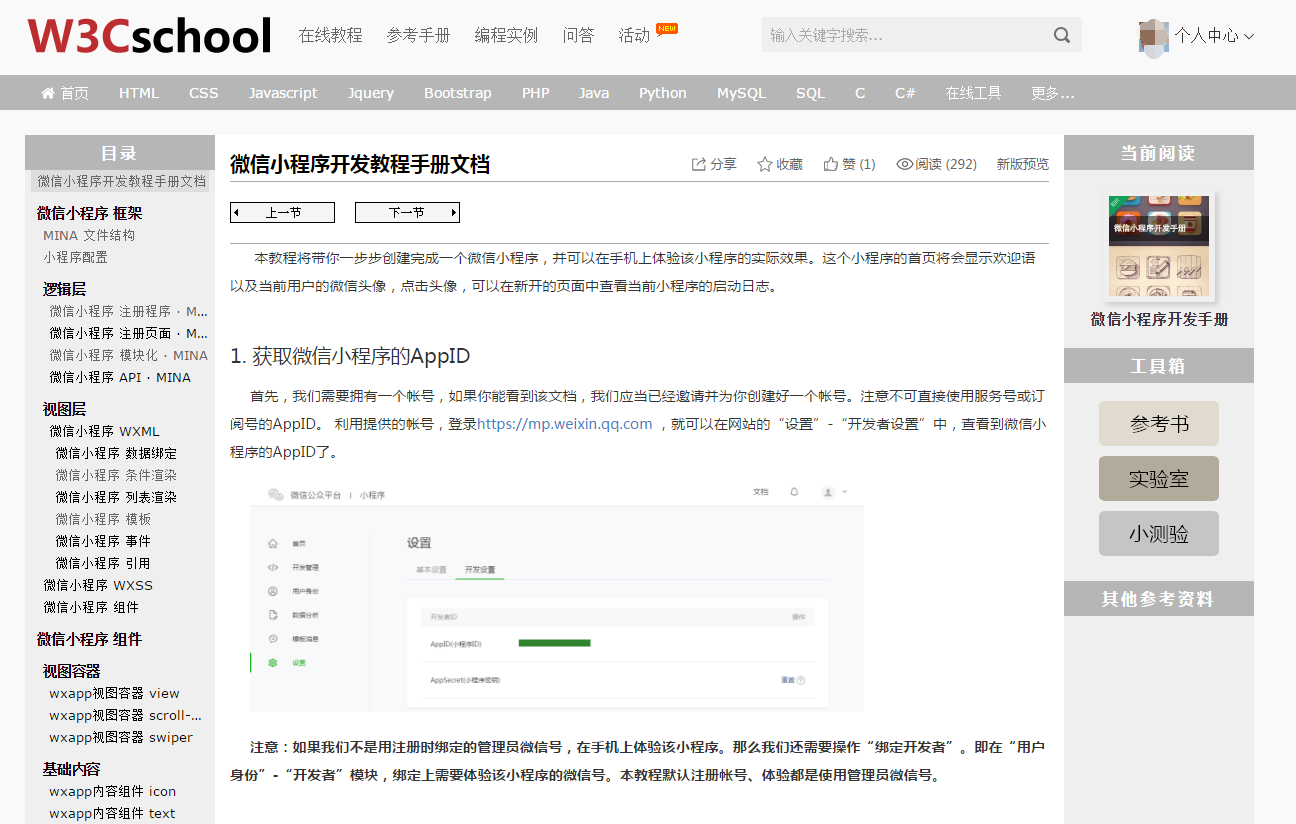Open MINA 文件结构 in the sidebar
Viewport: 1296px width, 824px height.
89,235
